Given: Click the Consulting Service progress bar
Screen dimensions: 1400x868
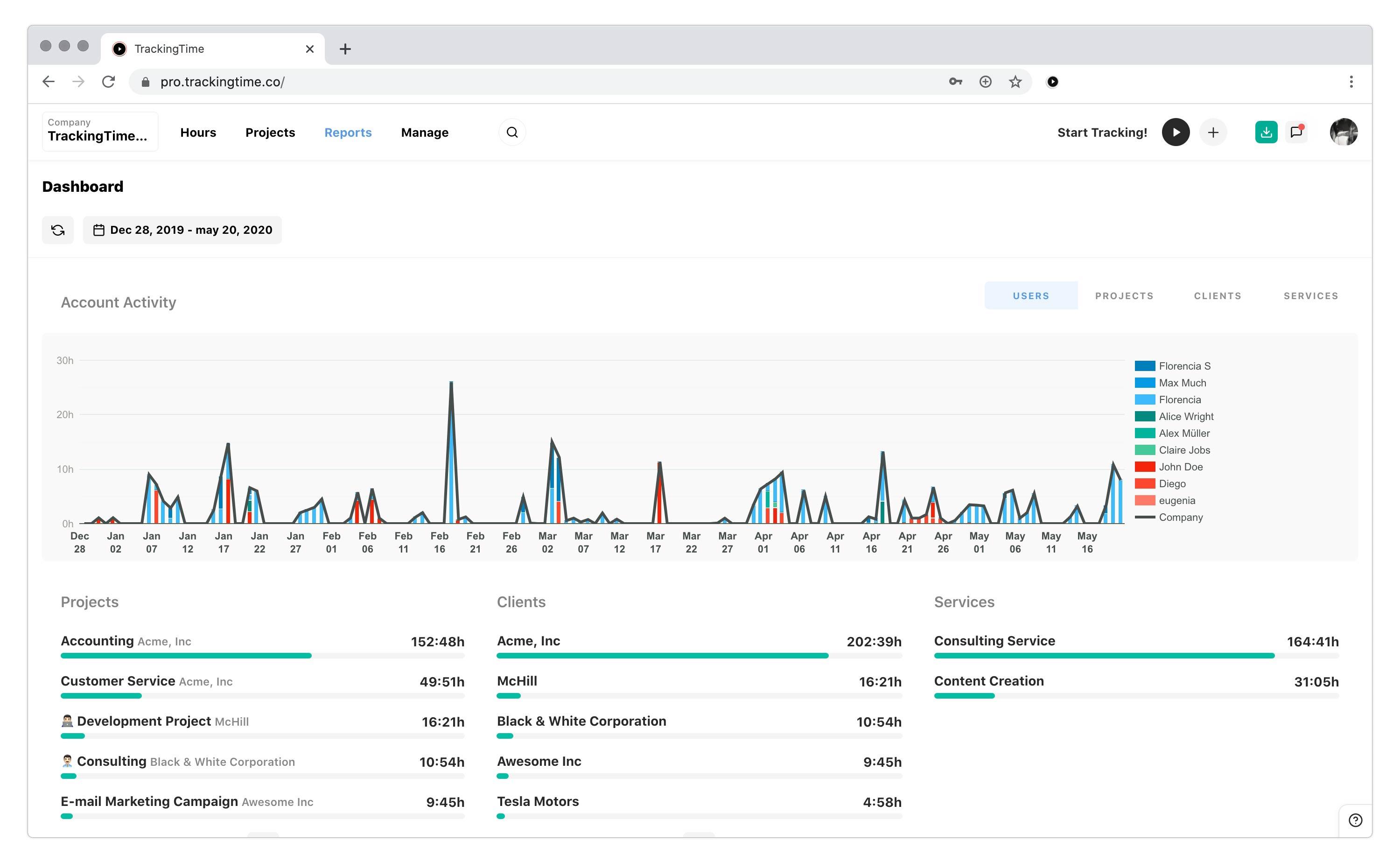Looking at the screenshot, I should (1136, 656).
